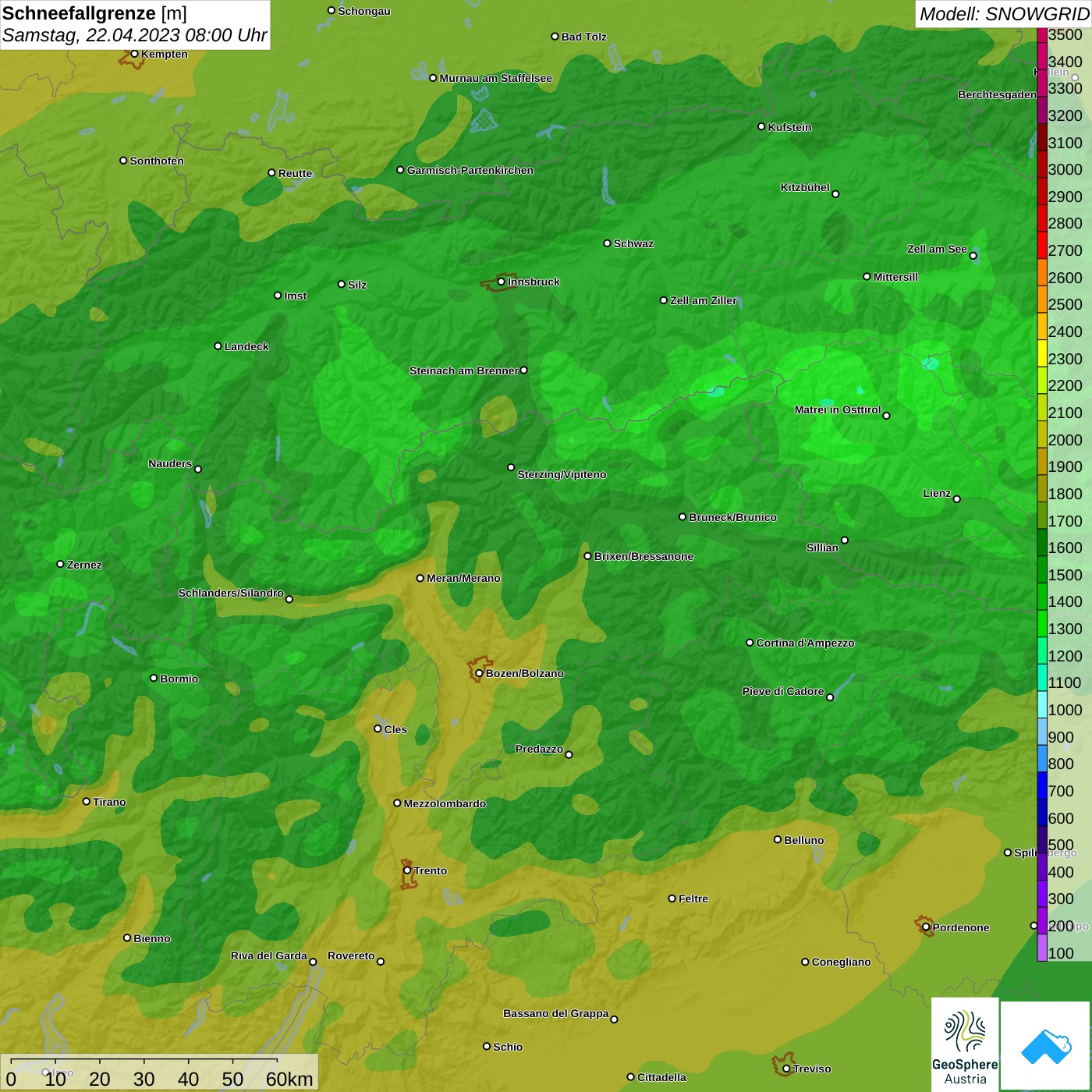Click the Feltre marker dot
Screen dimensions: 1092x1092
pos(672,899)
